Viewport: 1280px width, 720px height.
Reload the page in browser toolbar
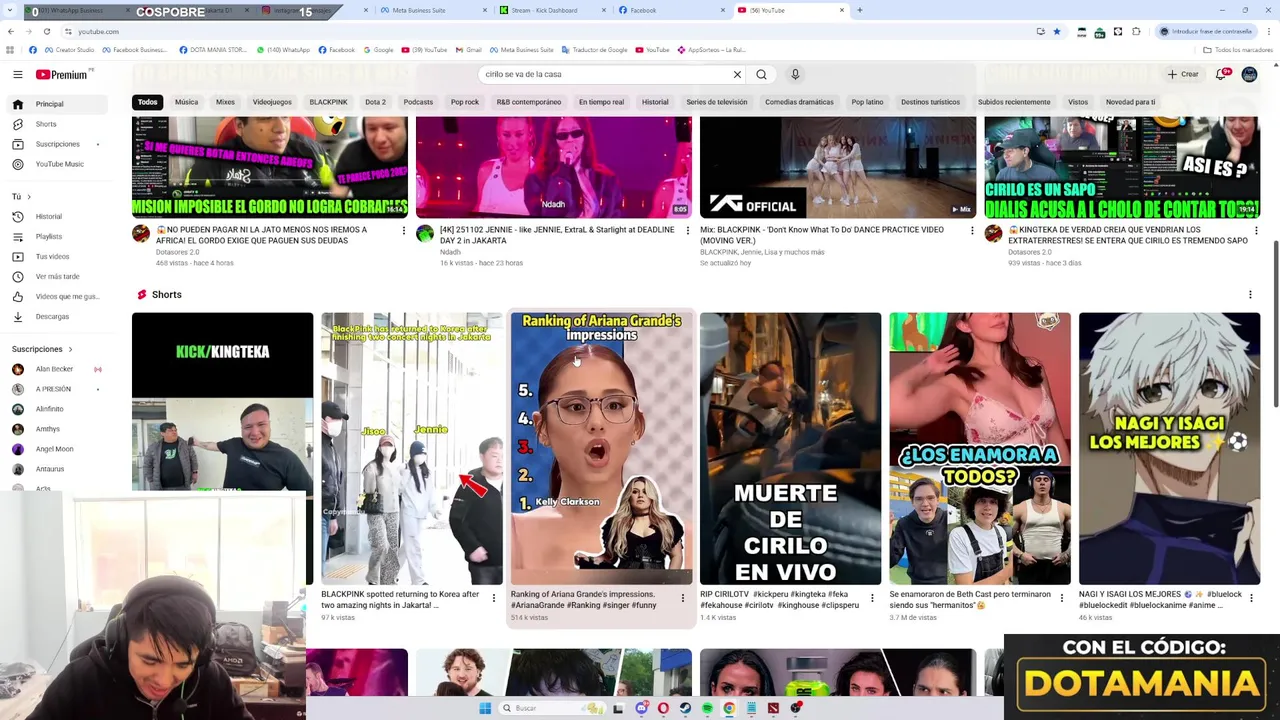[46, 31]
